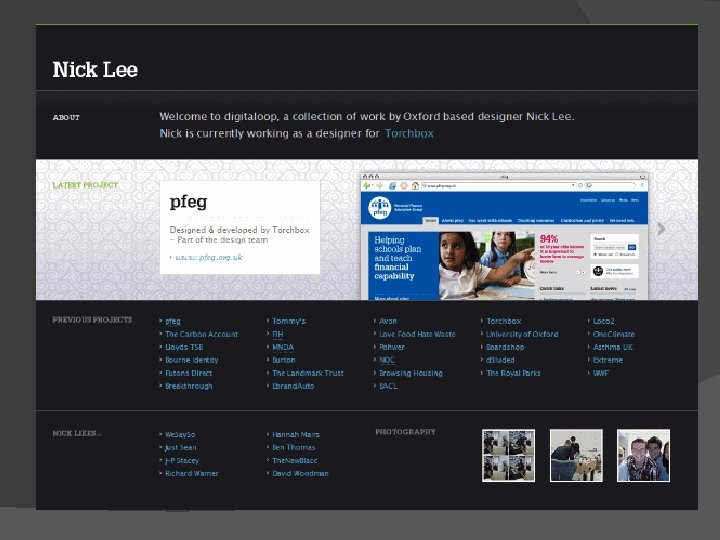720x540 pixels.
Task: Open WWF project link
Action: [600, 373]
